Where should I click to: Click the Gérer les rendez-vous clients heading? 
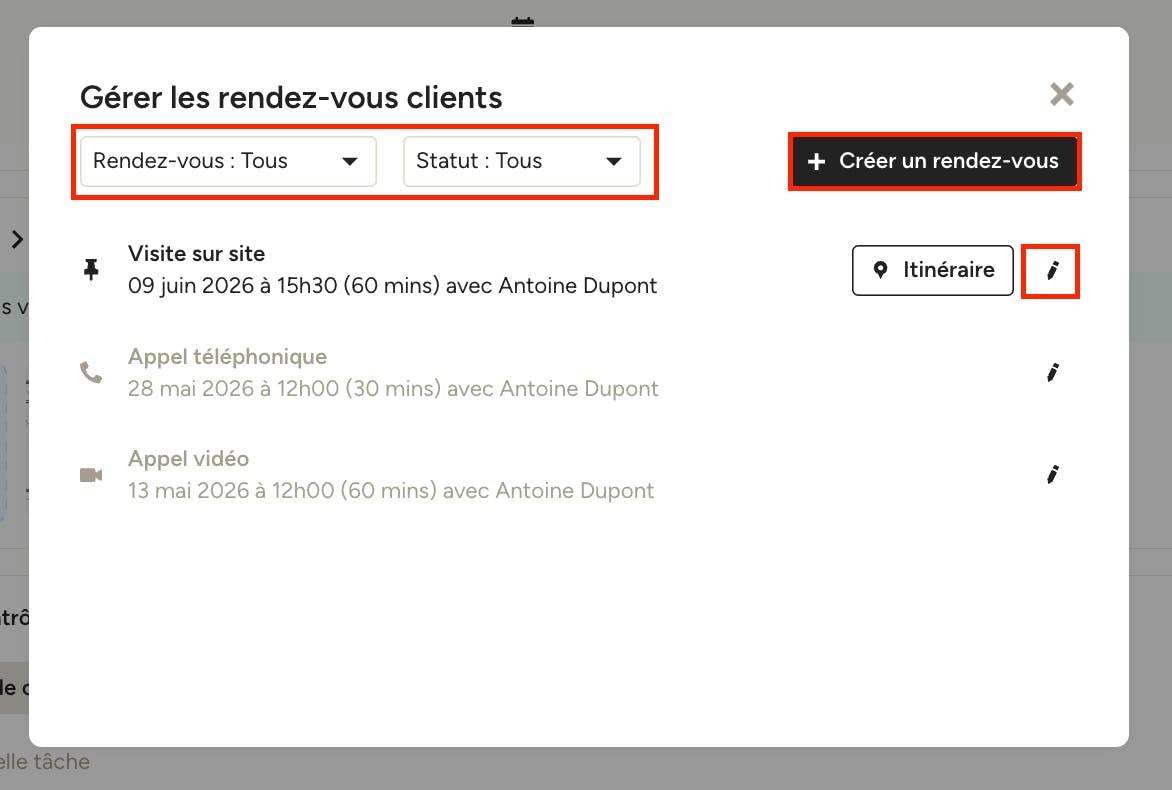point(291,97)
